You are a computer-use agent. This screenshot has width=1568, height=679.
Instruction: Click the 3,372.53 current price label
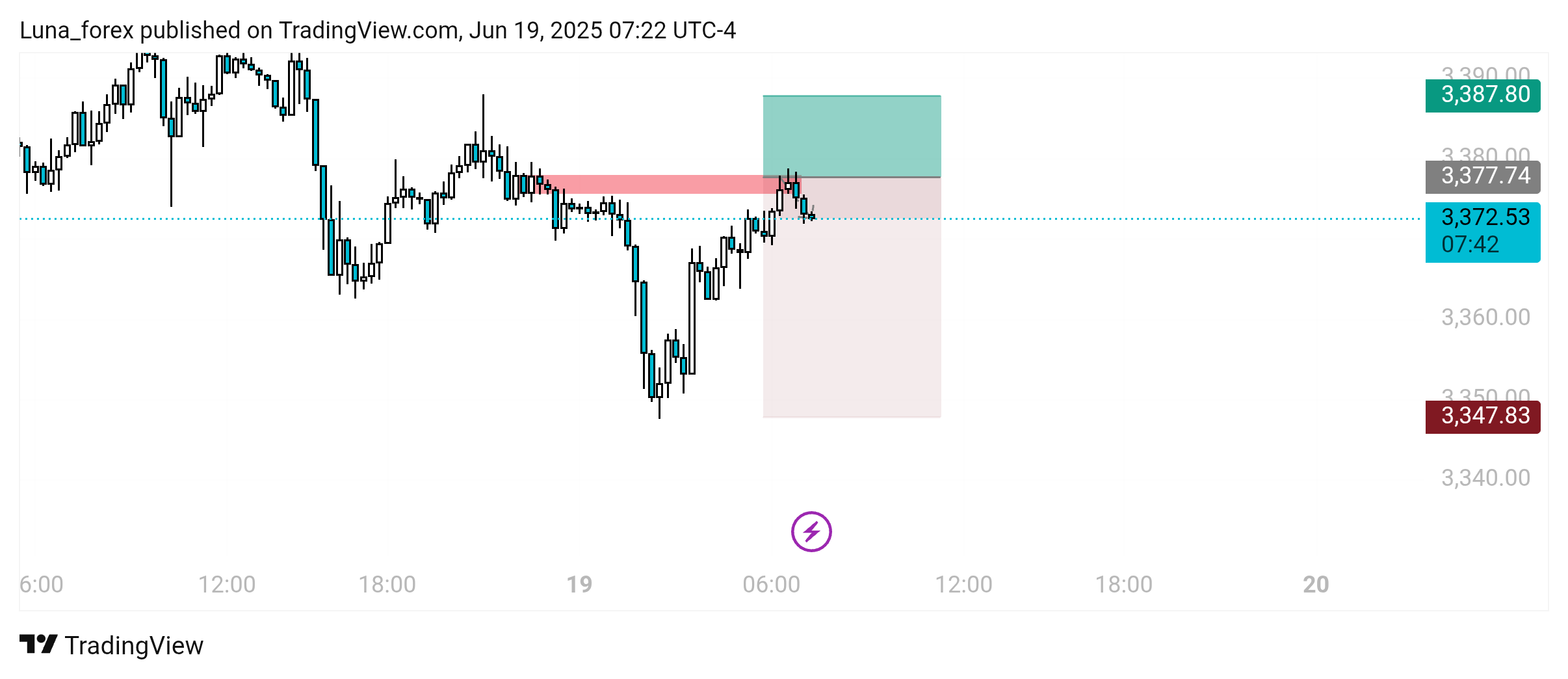tap(1482, 232)
